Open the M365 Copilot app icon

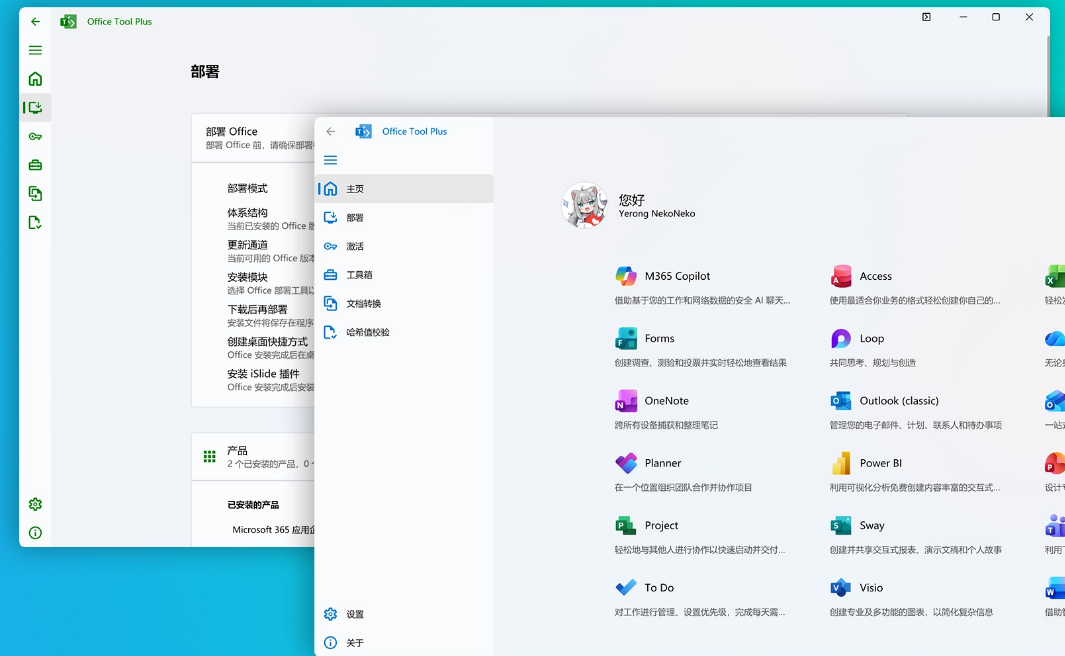coord(626,275)
